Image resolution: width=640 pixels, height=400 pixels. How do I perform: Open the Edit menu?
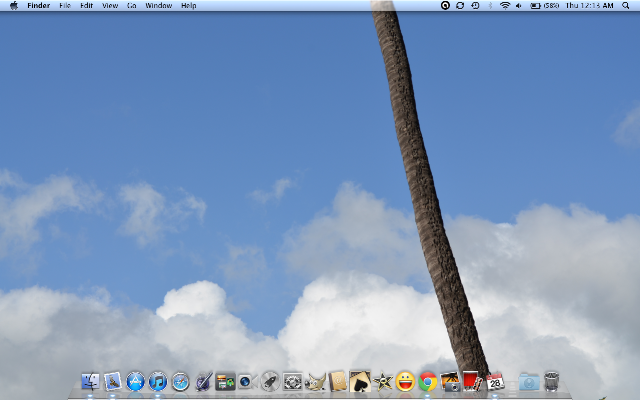(x=87, y=5)
